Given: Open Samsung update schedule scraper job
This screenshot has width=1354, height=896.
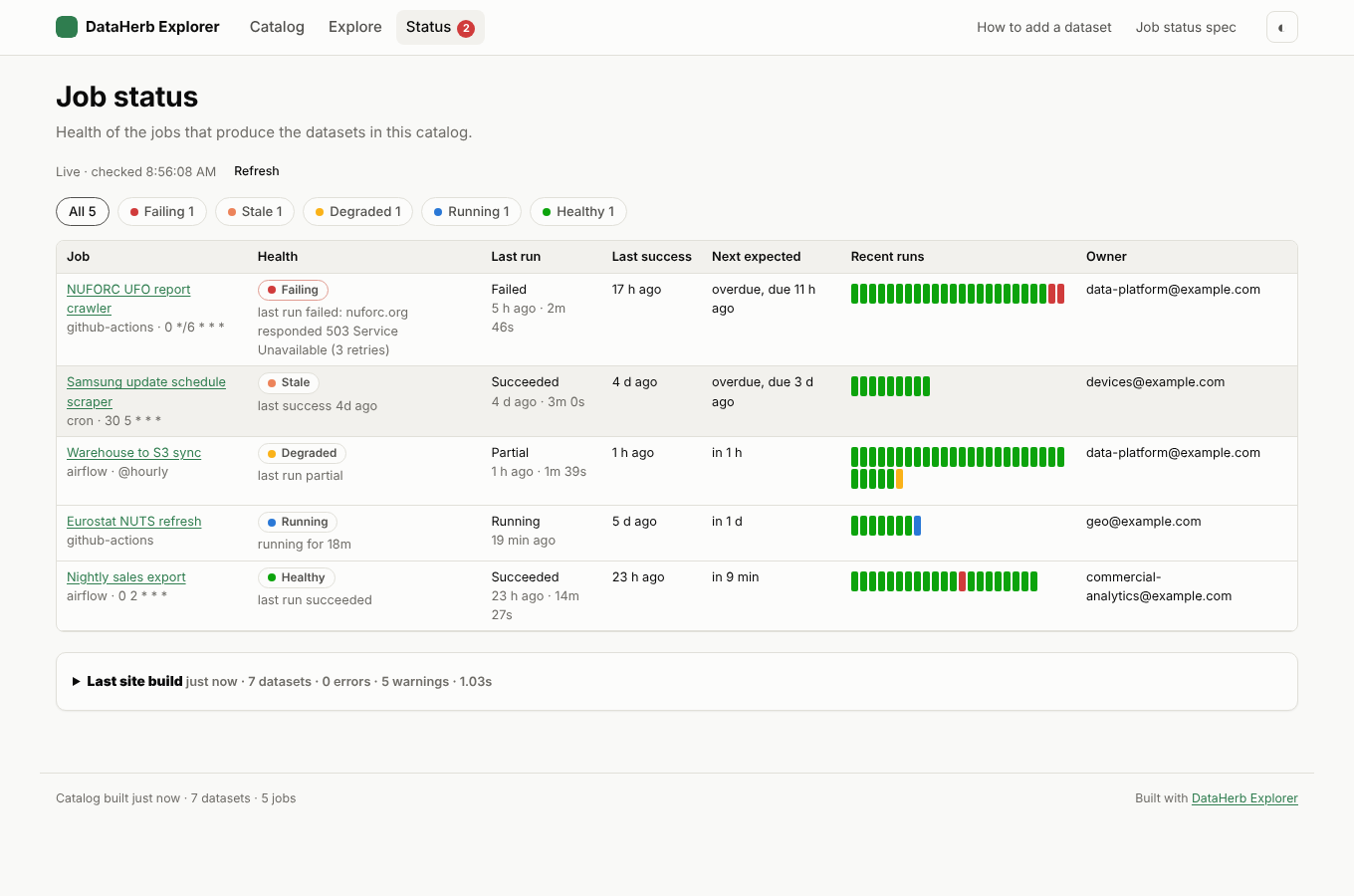Looking at the screenshot, I should (x=146, y=391).
